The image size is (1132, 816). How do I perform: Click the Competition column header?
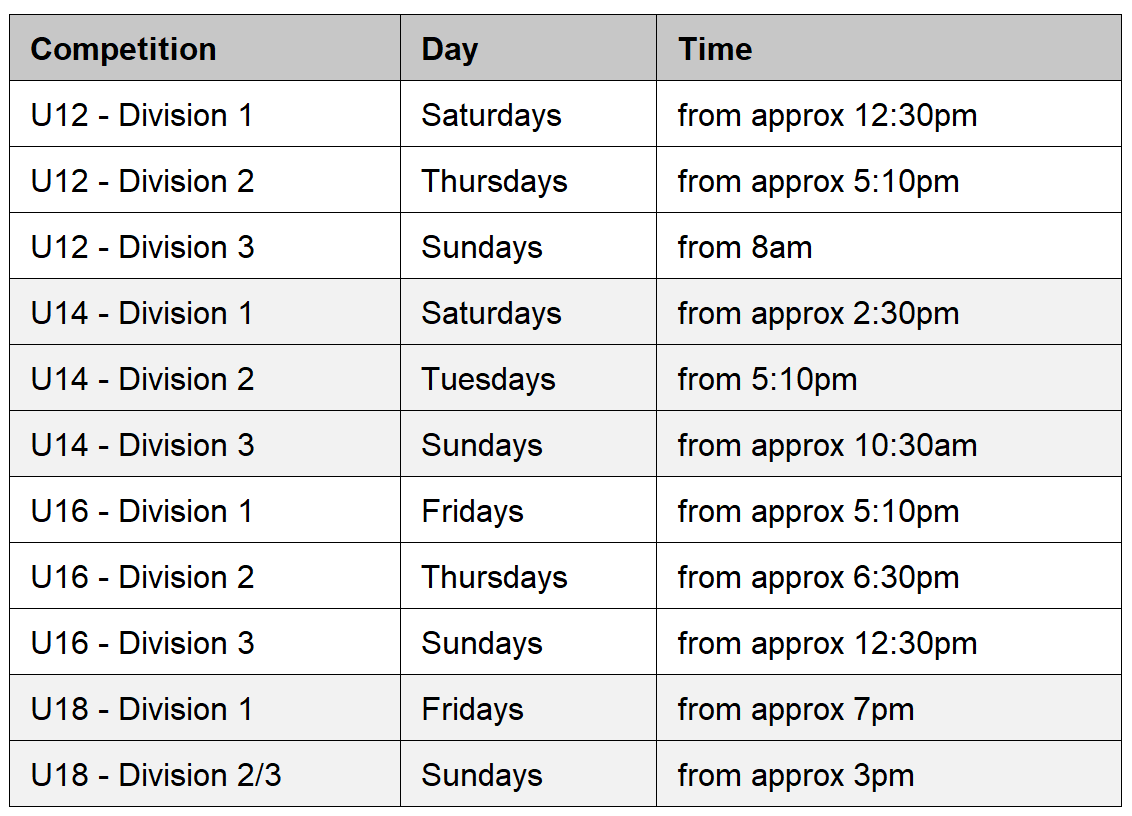[x=205, y=48]
